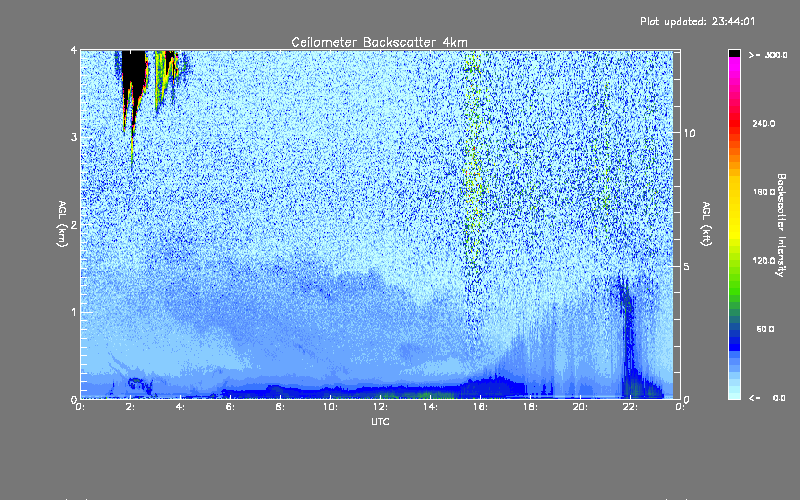
Task: Click the '16:' UTC tick label
Action: tap(480, 407)
